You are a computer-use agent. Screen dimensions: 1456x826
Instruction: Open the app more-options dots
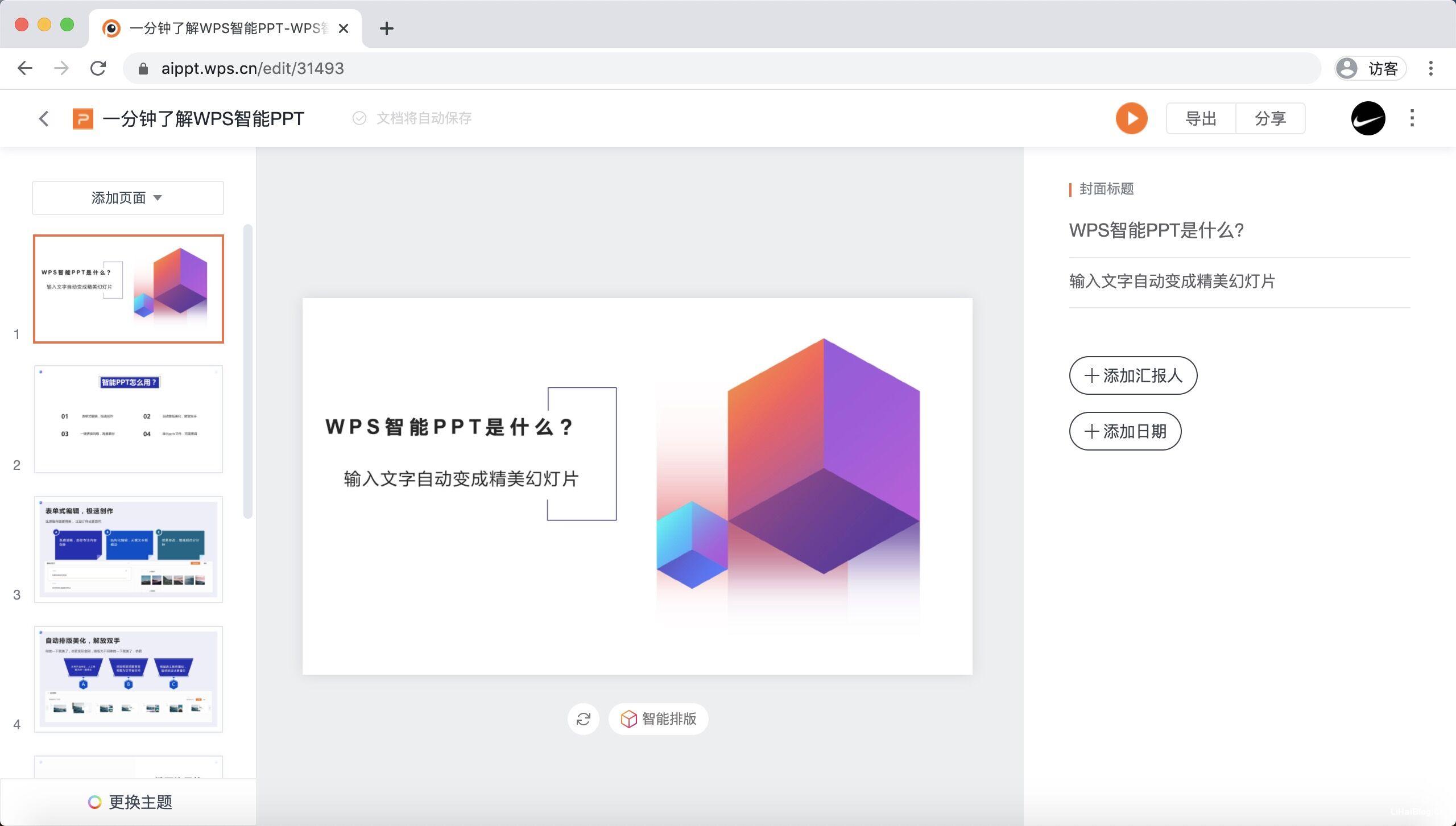pyautogui.click(x=1412, y=118)
